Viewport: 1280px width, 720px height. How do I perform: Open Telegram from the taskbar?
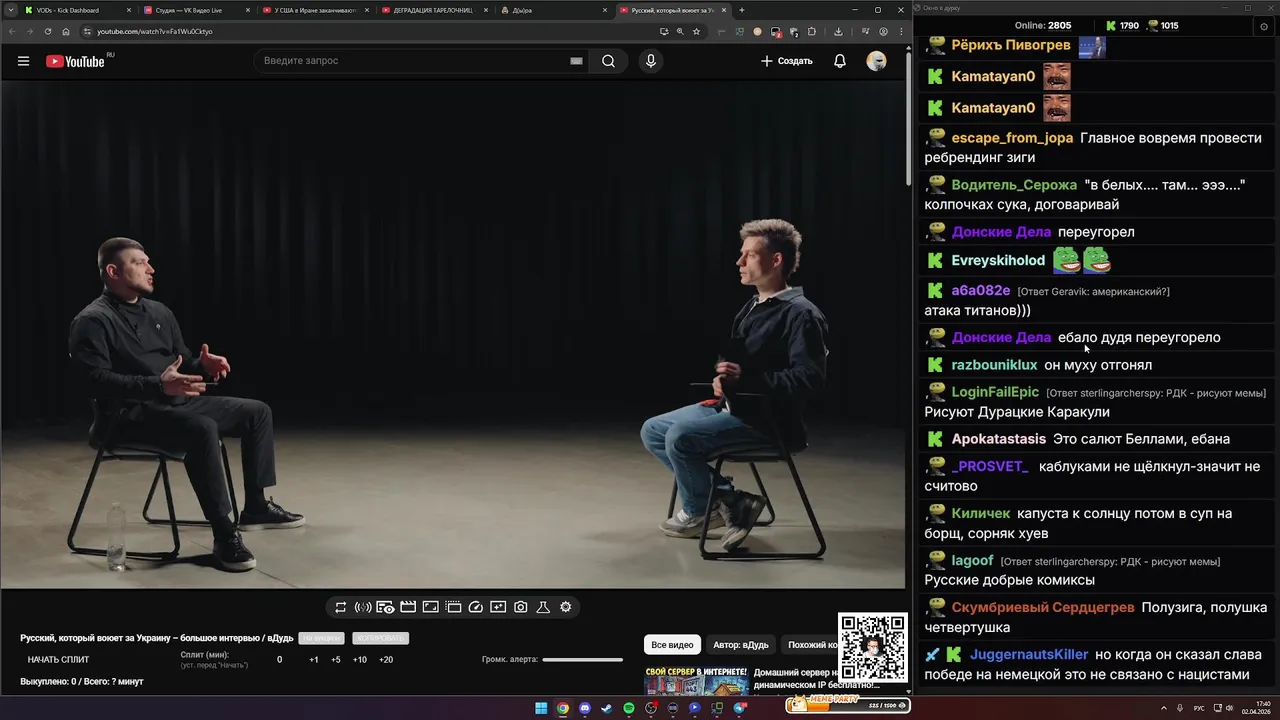click(739, 708)
